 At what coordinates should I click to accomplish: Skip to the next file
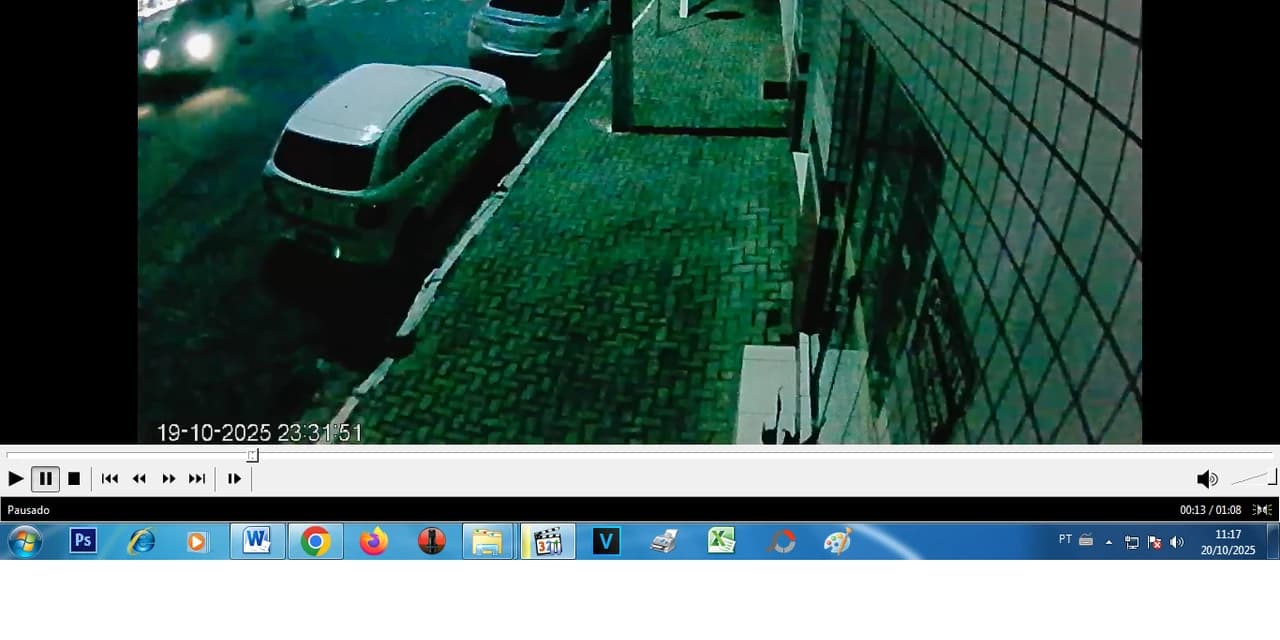[197, 479]
